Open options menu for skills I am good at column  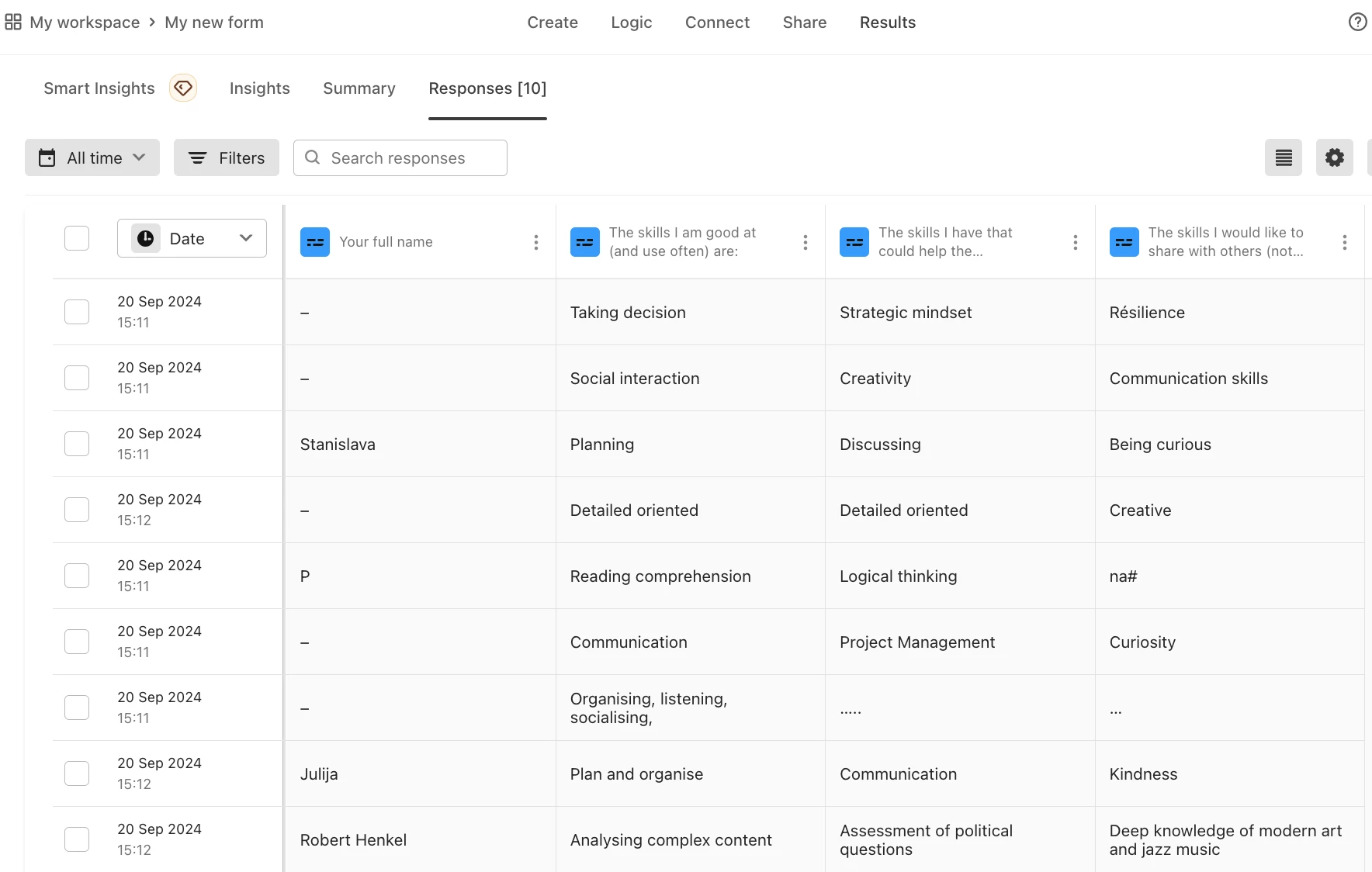pos(806,243)
